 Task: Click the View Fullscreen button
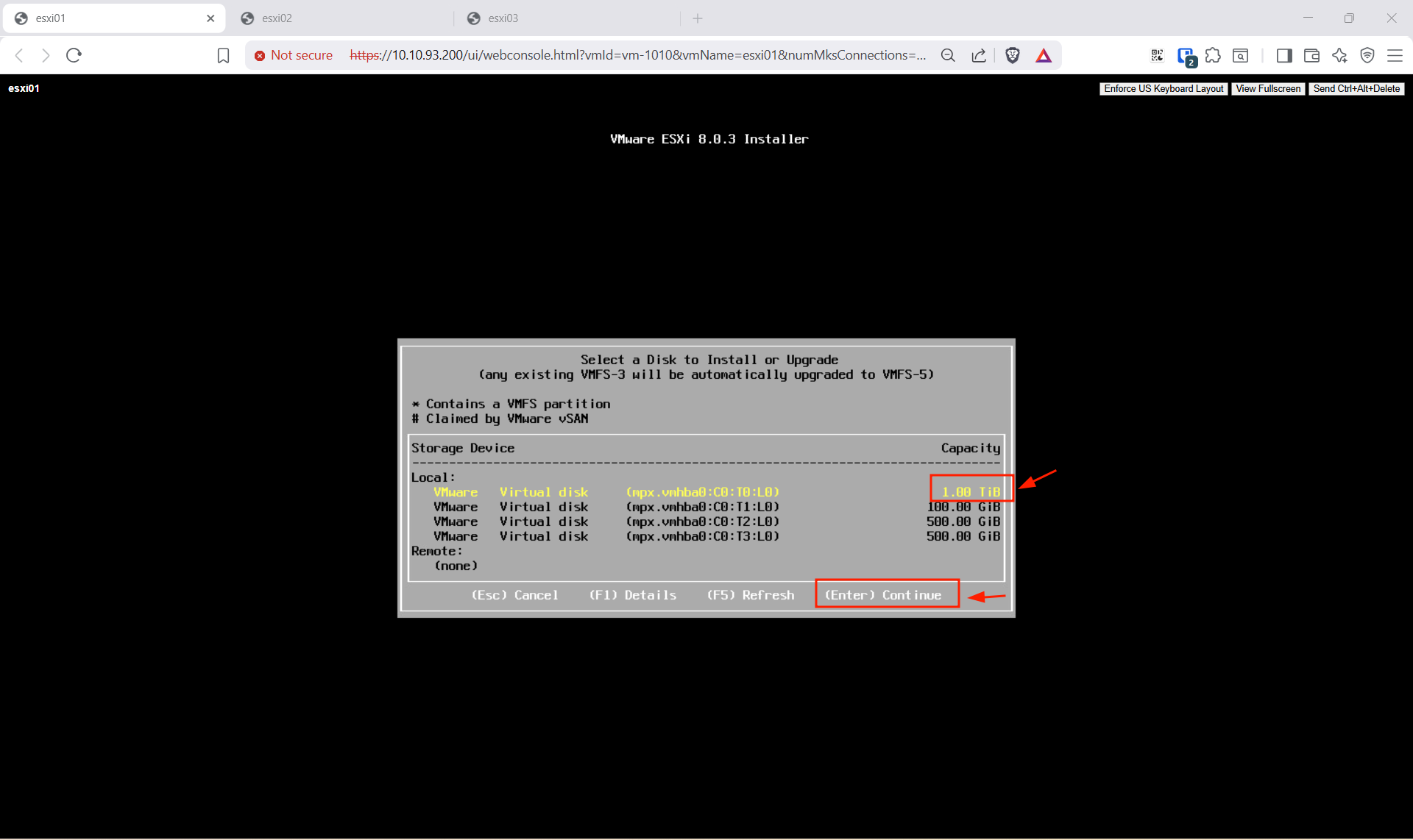pos(1268,88)
